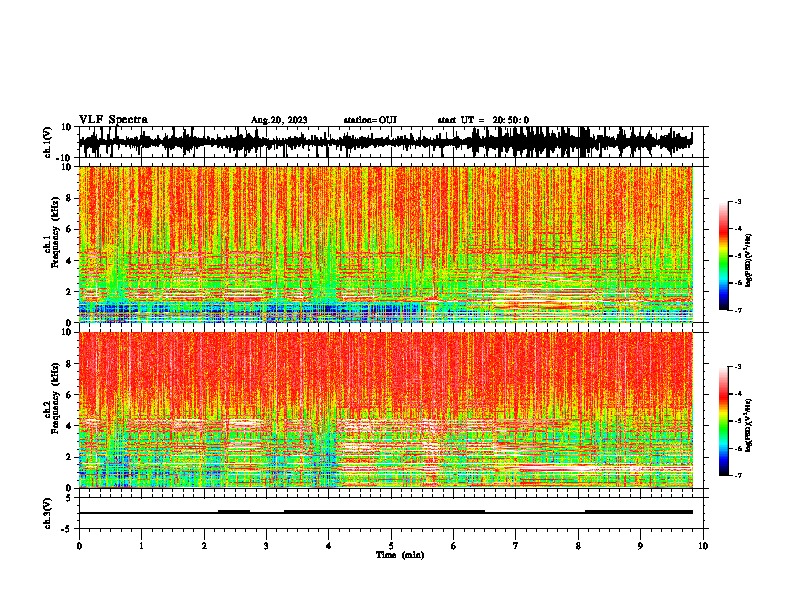Click the "-10" tick on ch.1(V) waveform axis

click(65, 158)
